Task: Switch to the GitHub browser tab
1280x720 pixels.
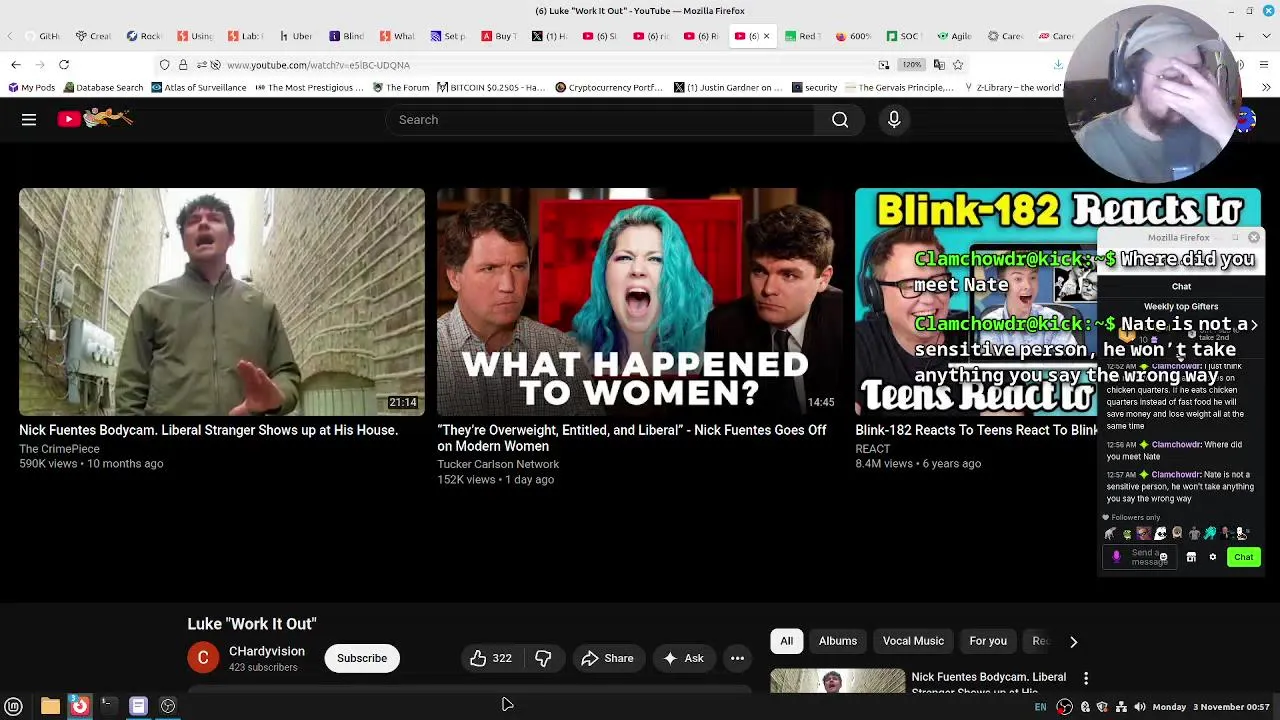Action: (42, 36)
